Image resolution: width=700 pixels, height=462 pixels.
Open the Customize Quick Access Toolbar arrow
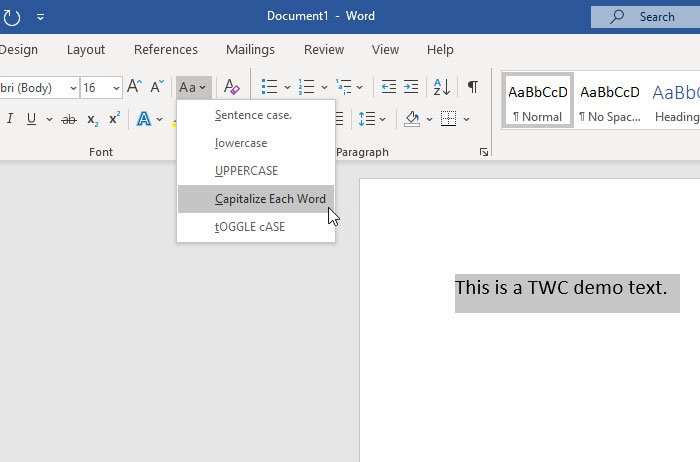(41, 17)
